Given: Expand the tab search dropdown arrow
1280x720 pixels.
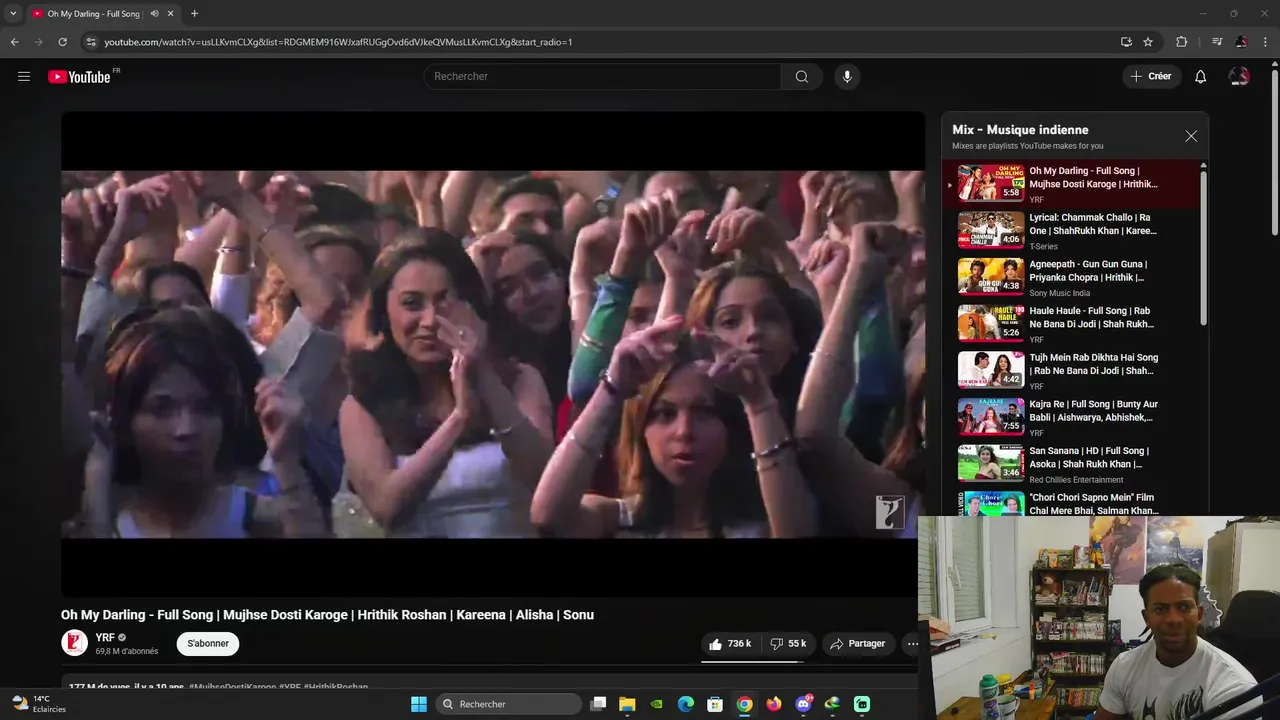Looking at the screenshot, I should [13, 14].
